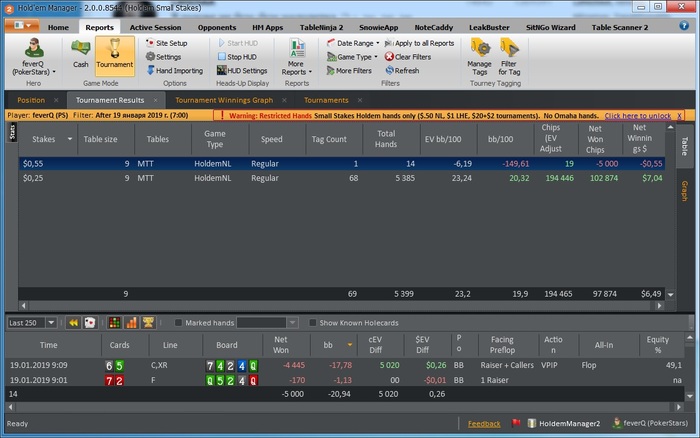Open More Filters
Viewport: 700px width, 438px height.
[x=349, y=71]
